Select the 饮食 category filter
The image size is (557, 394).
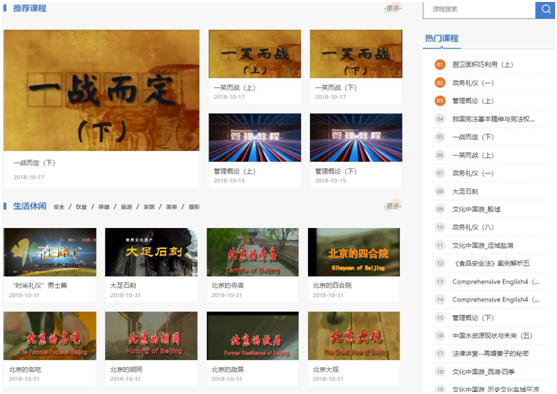pyautogui.click(x=81, y=207)
